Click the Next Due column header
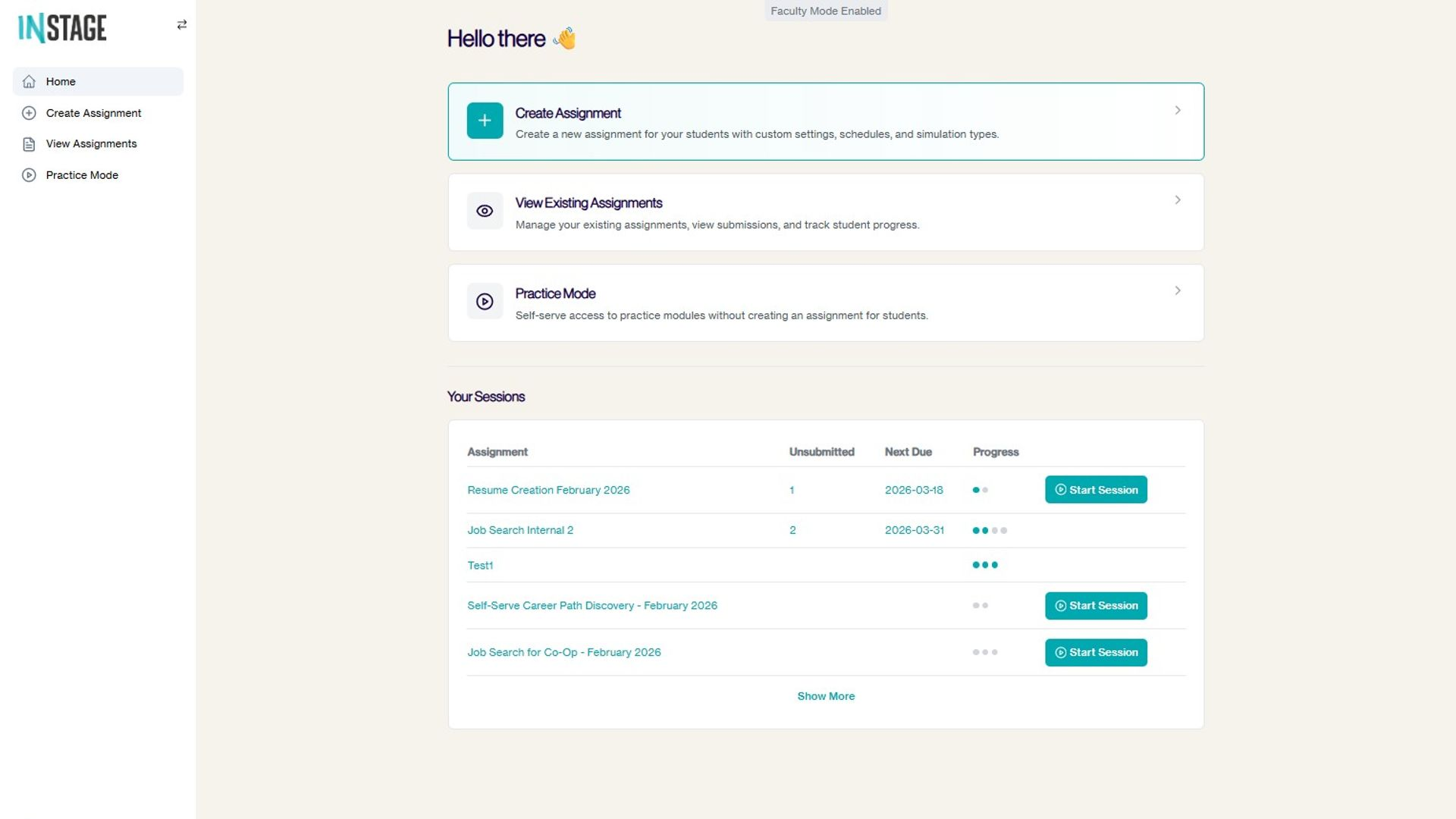The height and width of the screenshot is (819, 1456). pos(908,452)
